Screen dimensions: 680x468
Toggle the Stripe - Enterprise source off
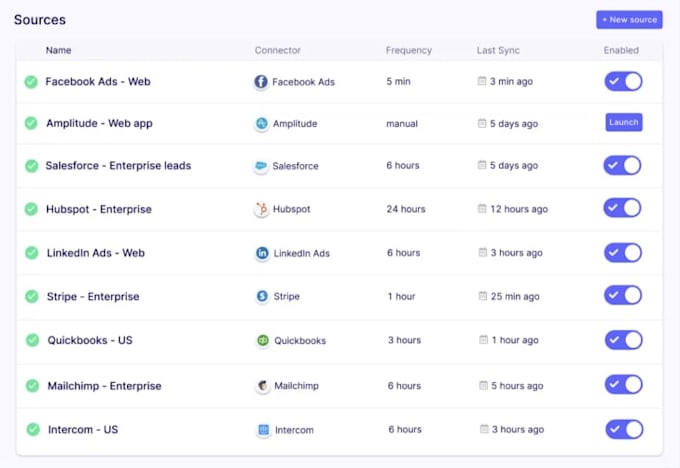coord(623,295)
